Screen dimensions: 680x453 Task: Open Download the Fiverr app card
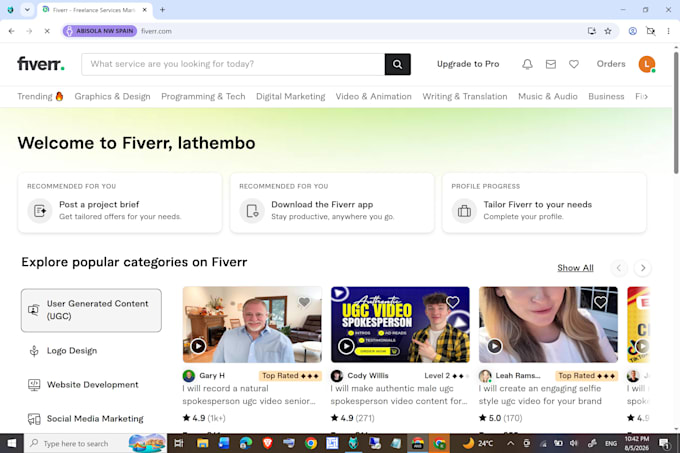click(x=332, y=203)
